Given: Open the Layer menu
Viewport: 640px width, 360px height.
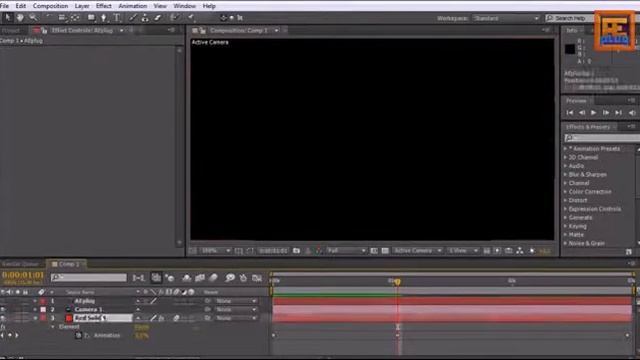Looking at the screenshot, I should (x=82, y=6).
